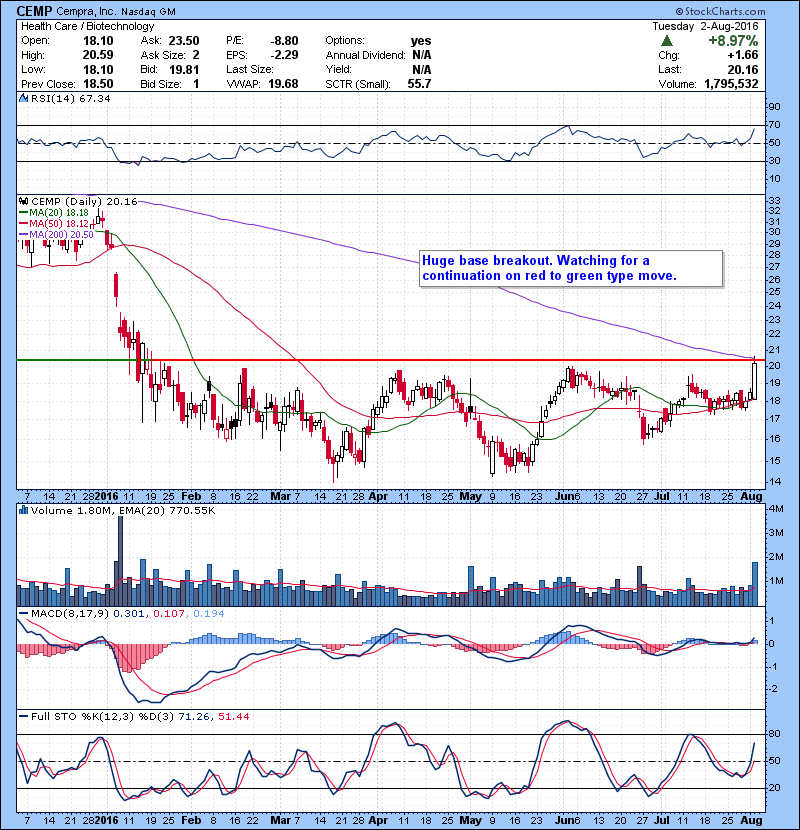
Task: Click the tallest volume bar in January
Action: (120, 561)
